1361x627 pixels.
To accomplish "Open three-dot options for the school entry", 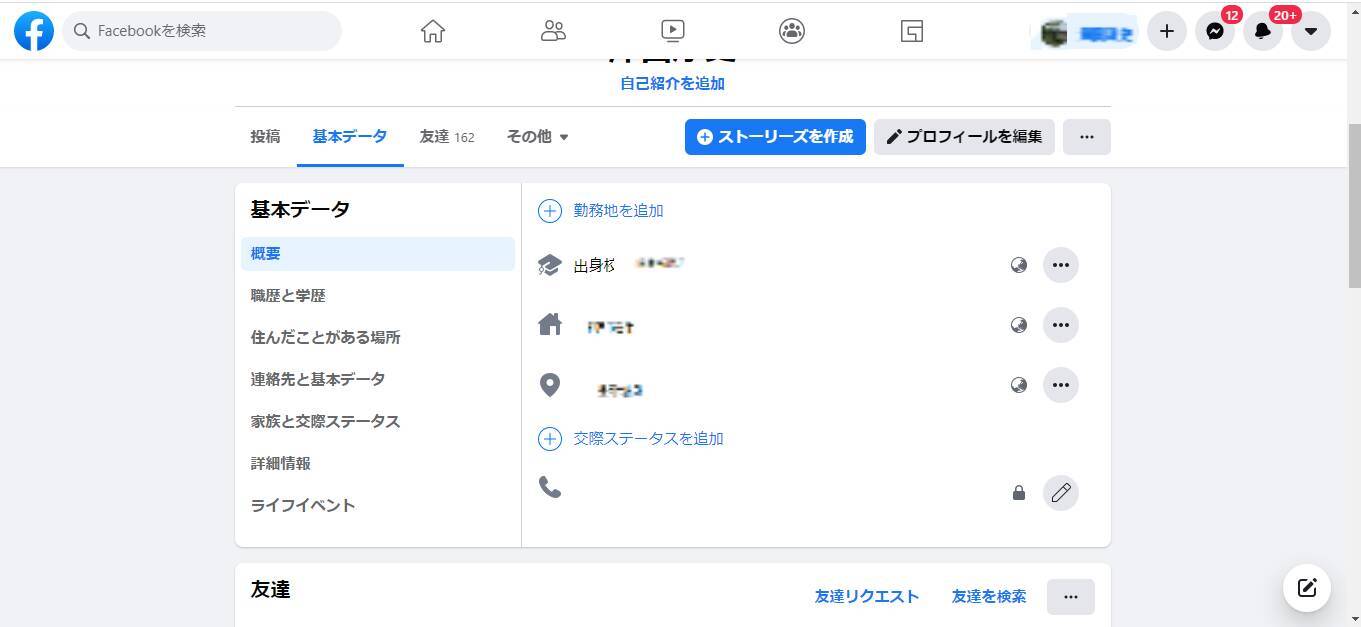I will coord(1060,265).
